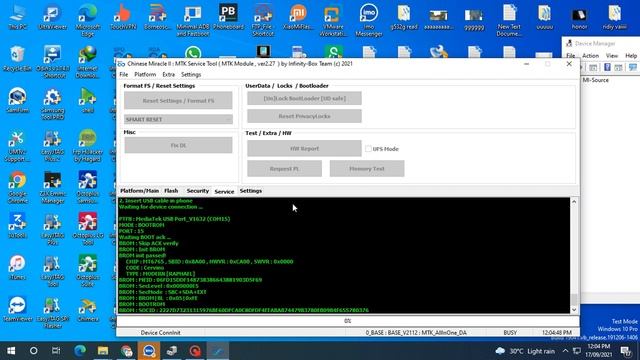Screen dimensions: 640x360
Task: Open the XiaoMiFlash desktop icon
Action: coord(298,18)
